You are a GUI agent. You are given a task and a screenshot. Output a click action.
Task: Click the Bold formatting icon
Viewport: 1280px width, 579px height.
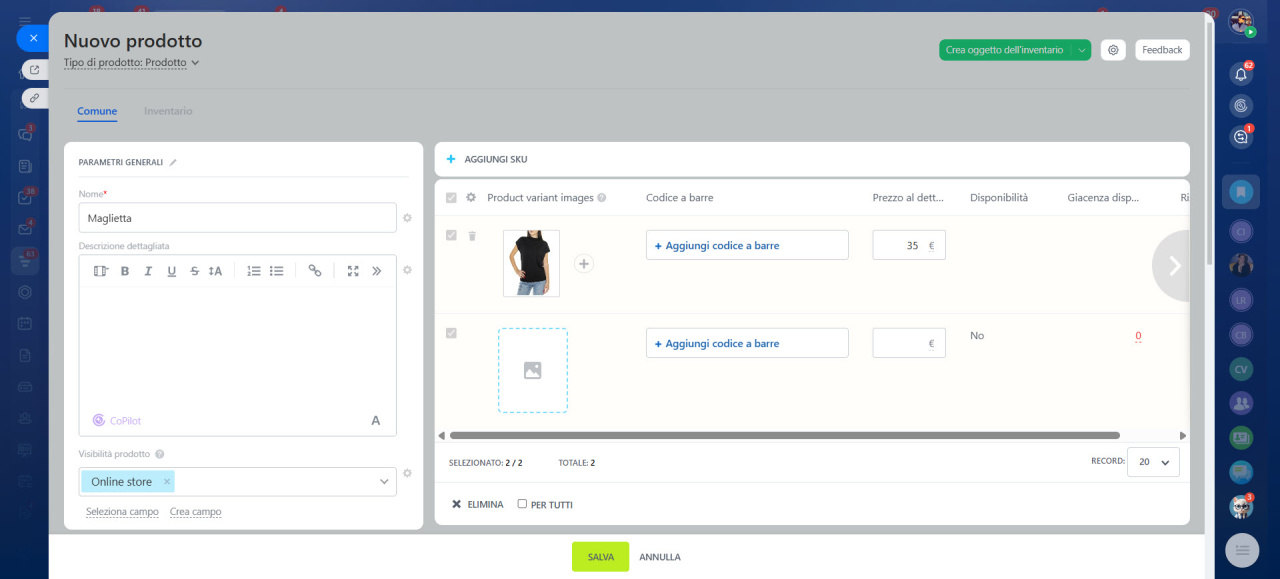click(x=125, y=271)
